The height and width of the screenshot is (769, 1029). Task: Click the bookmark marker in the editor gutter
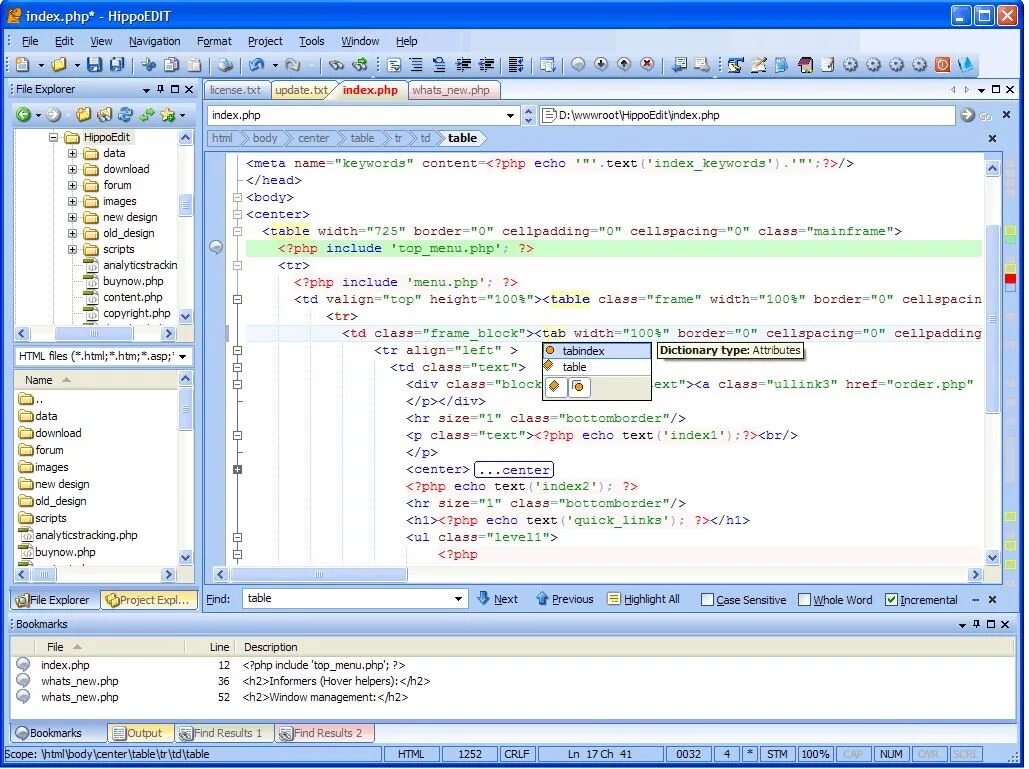[x=216, y=247]
